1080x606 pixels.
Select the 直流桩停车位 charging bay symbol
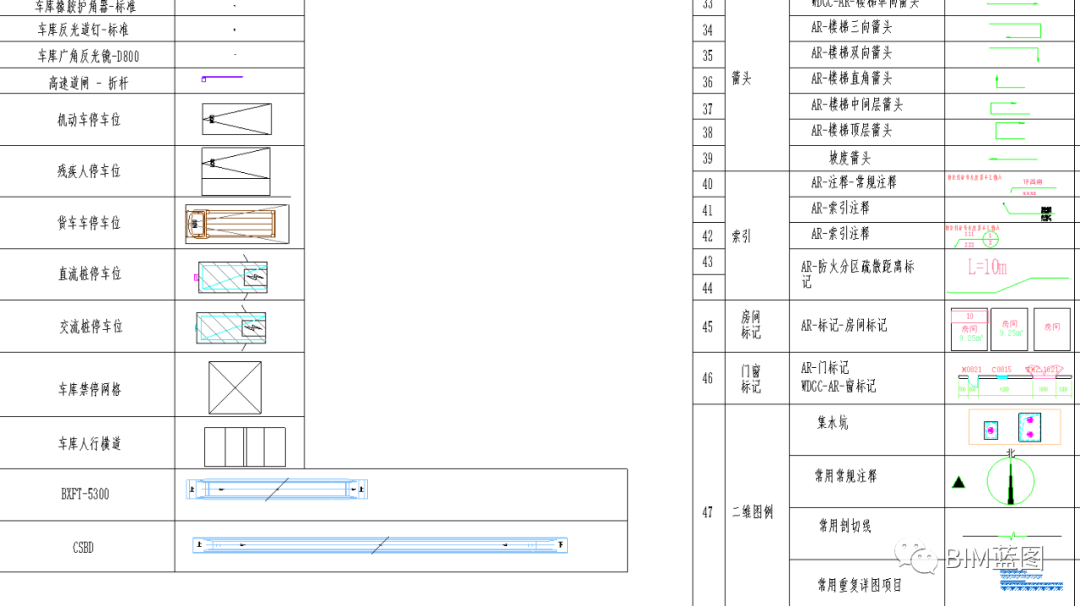(231, 275)
